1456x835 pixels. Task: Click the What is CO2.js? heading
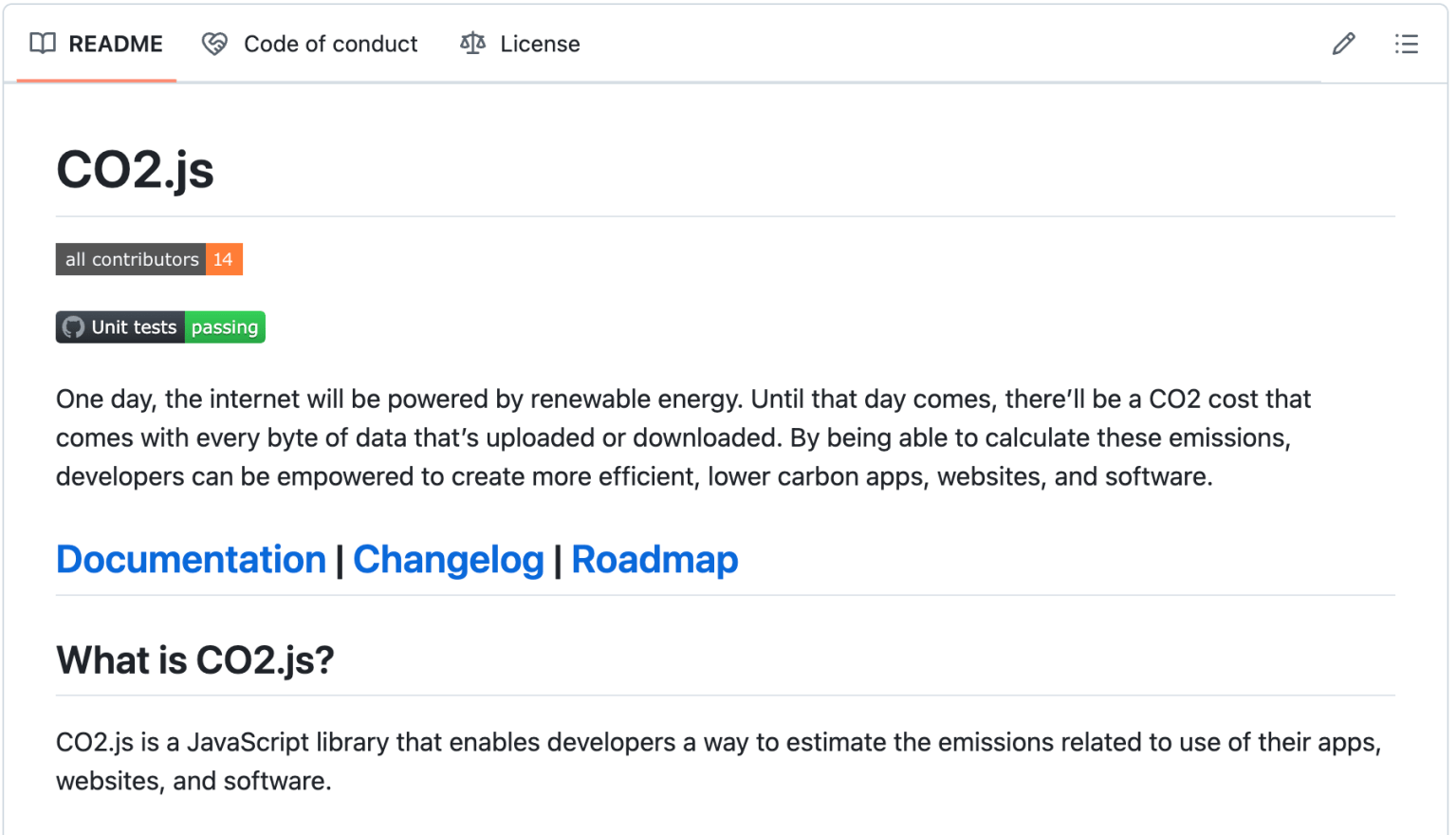(194, 659)
